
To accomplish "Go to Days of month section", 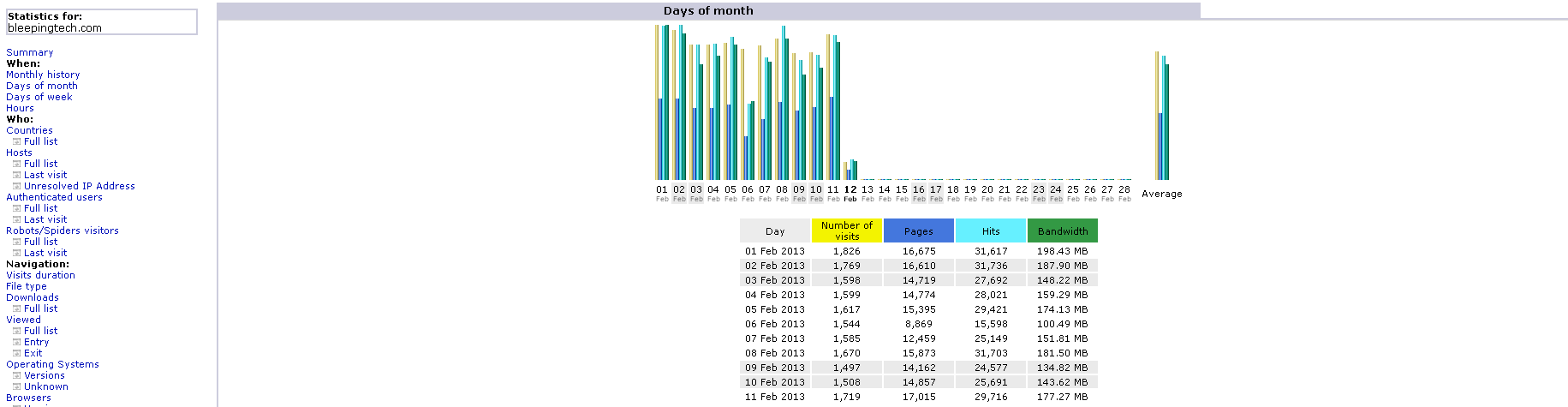I will tap(41, 86).
